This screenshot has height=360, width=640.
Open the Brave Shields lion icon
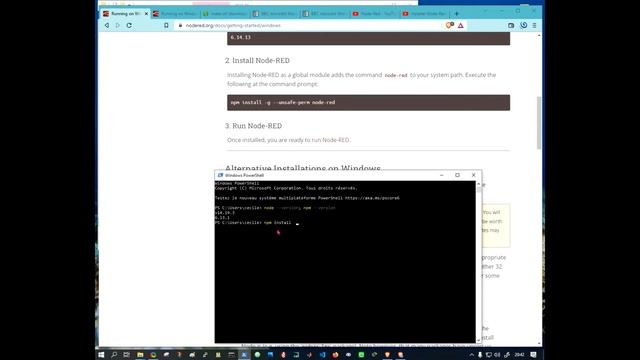(449, 25)
